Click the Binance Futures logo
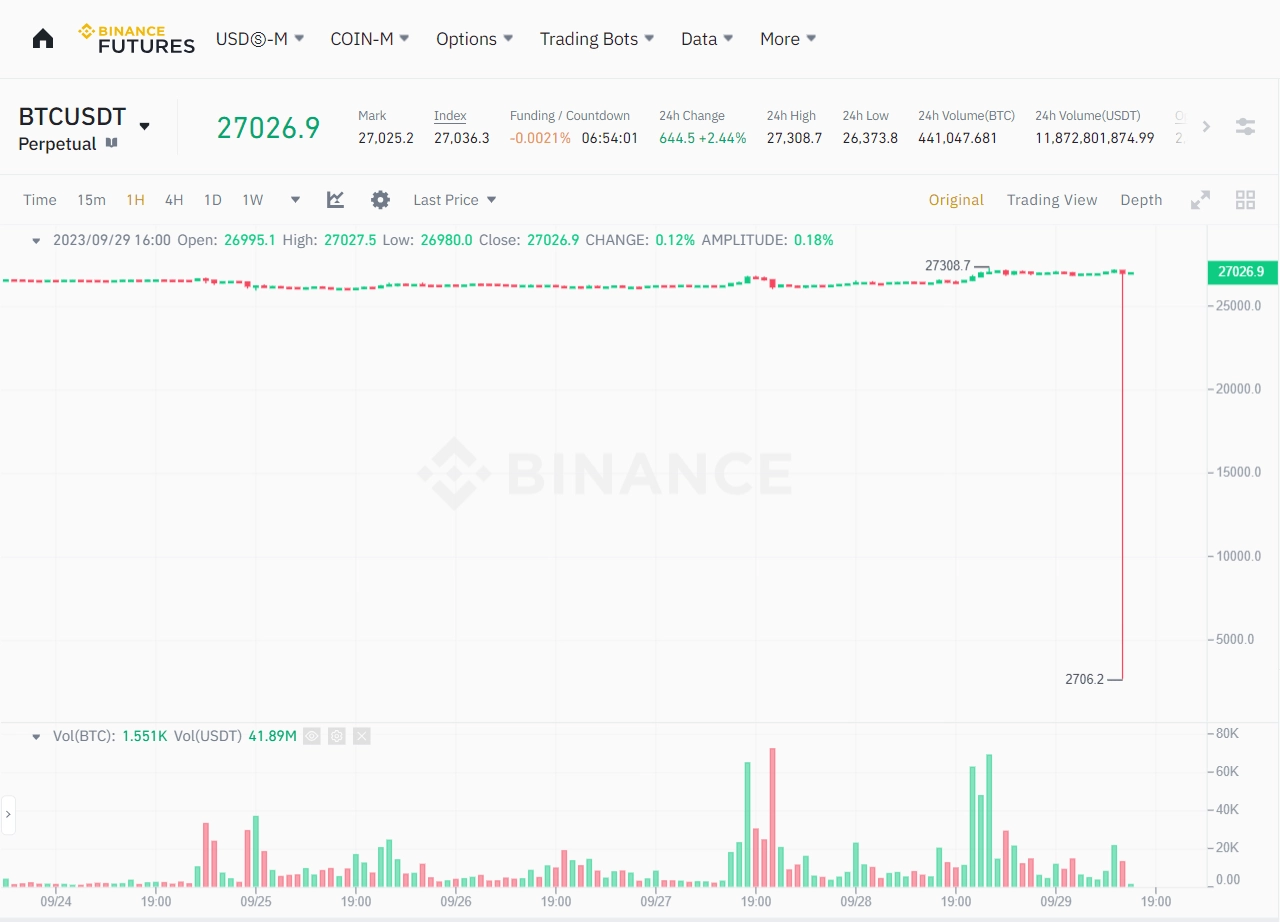 (136, 39)
